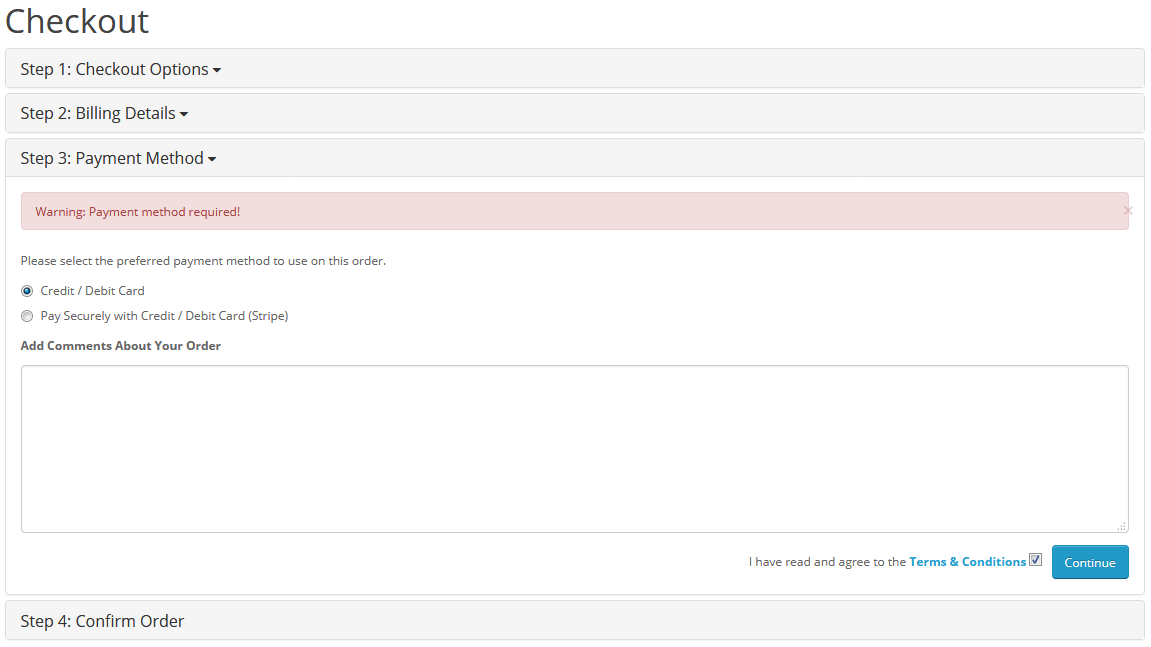1151x647 pixels.
Task: Click the Step 3 dropdown caret icon
Action: (x=212, y=159)
